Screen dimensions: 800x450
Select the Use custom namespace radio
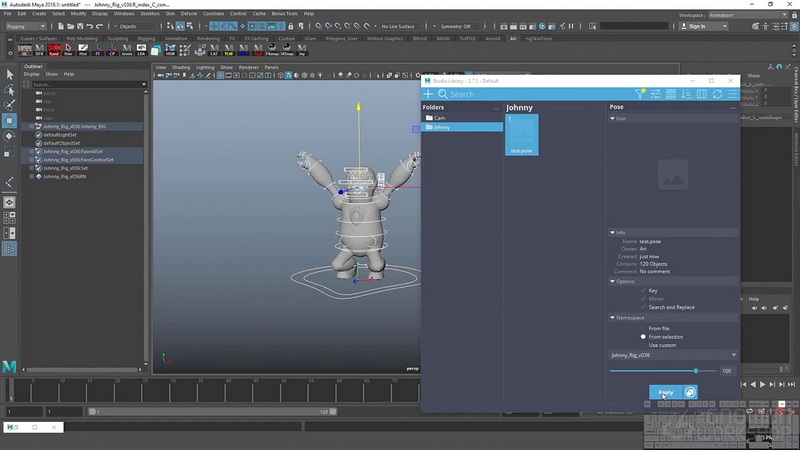pyautogui.click(x=643, y=345)
